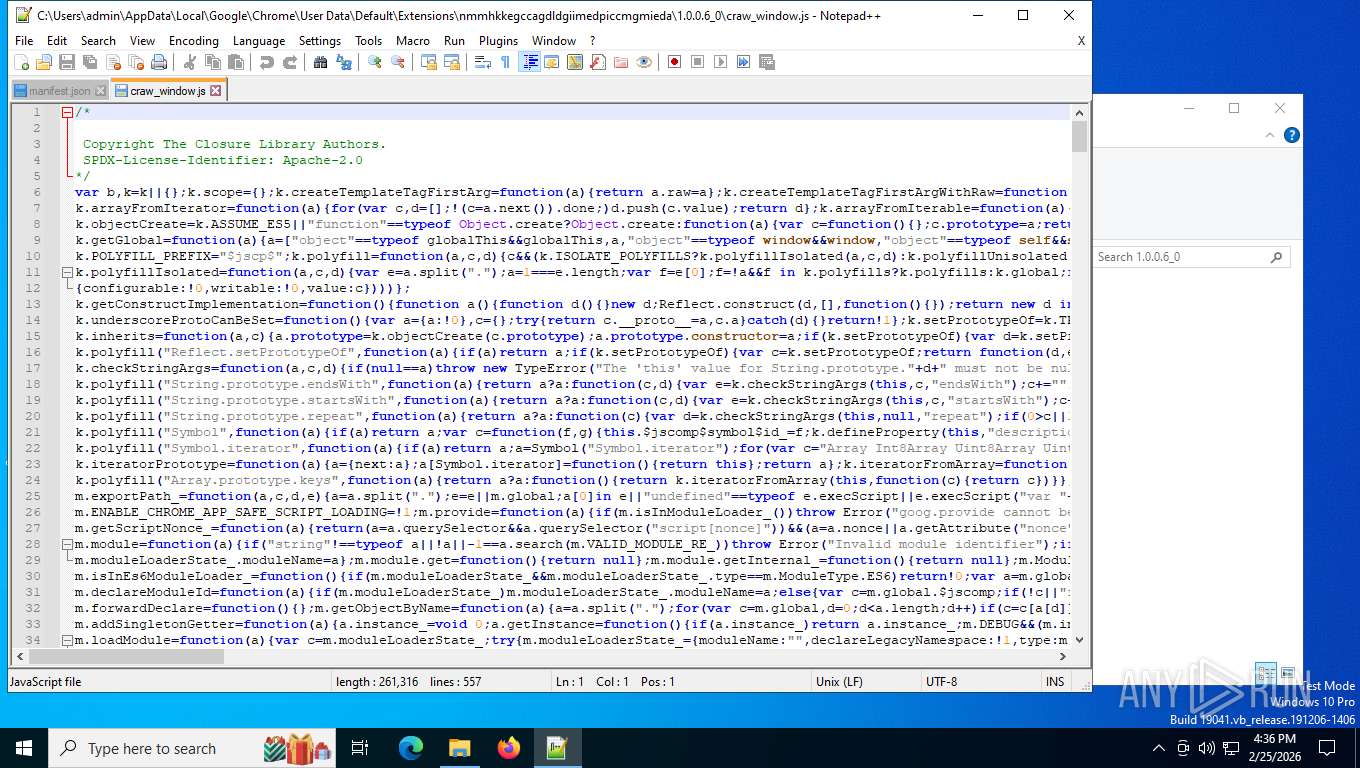Click the Paste toolbar icon
Screen dimensions: 1360x768
coord(236,62)
